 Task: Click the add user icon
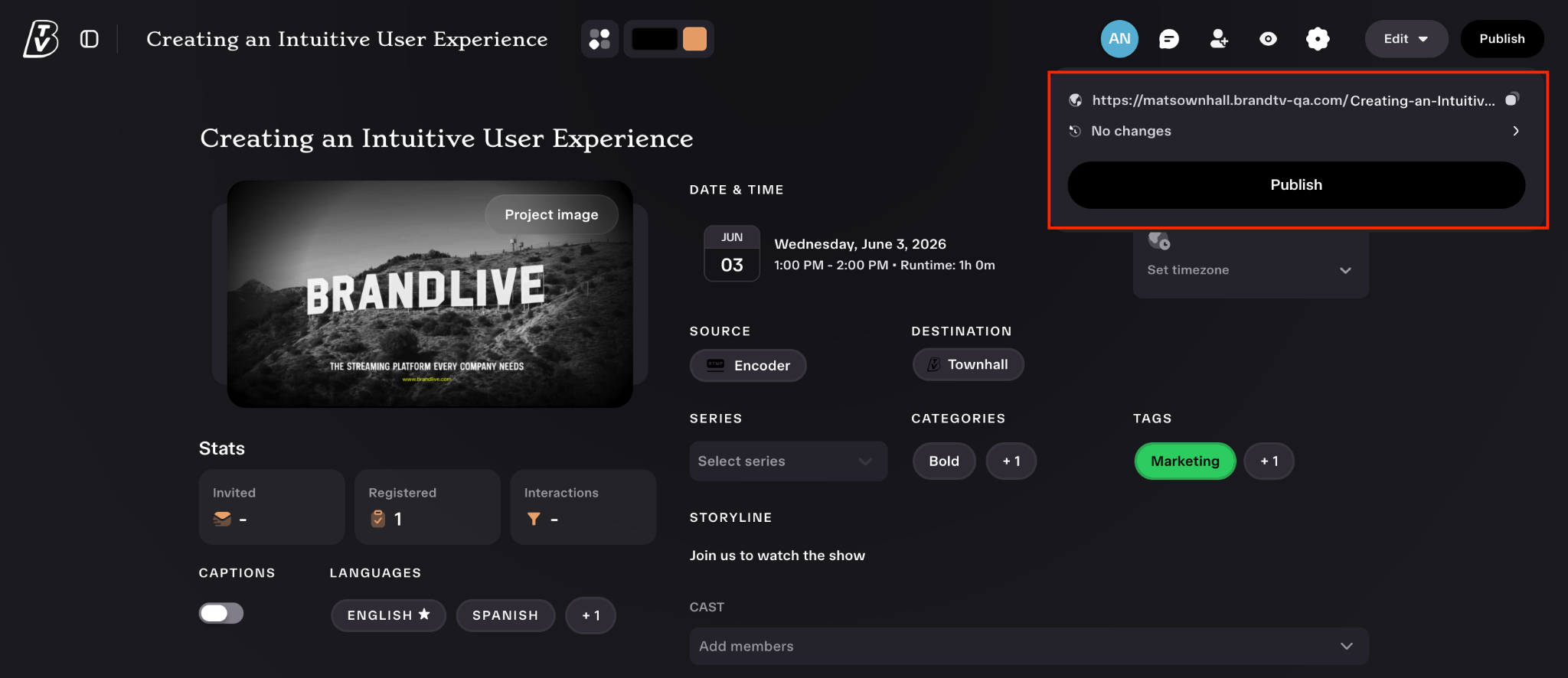[1219, 39]
